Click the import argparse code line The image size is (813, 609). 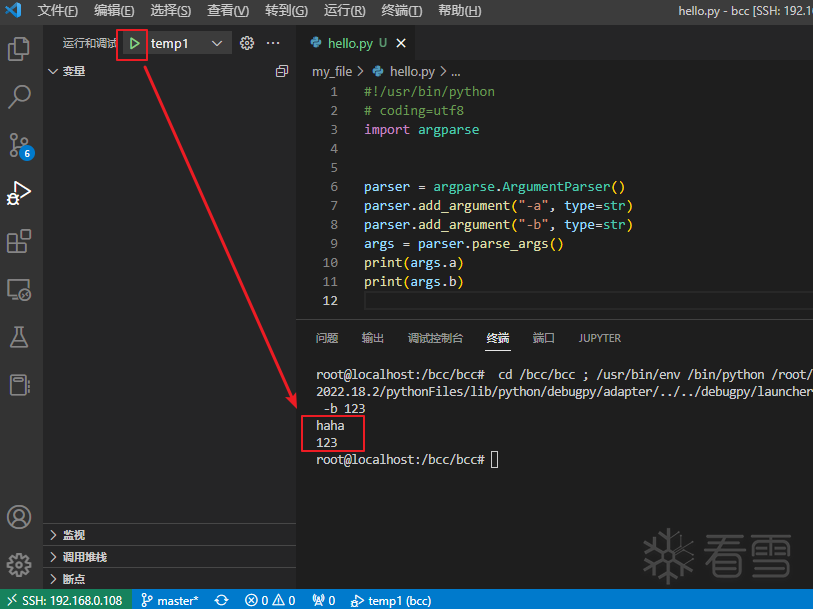pyautogui.click(x=422, y=130)
